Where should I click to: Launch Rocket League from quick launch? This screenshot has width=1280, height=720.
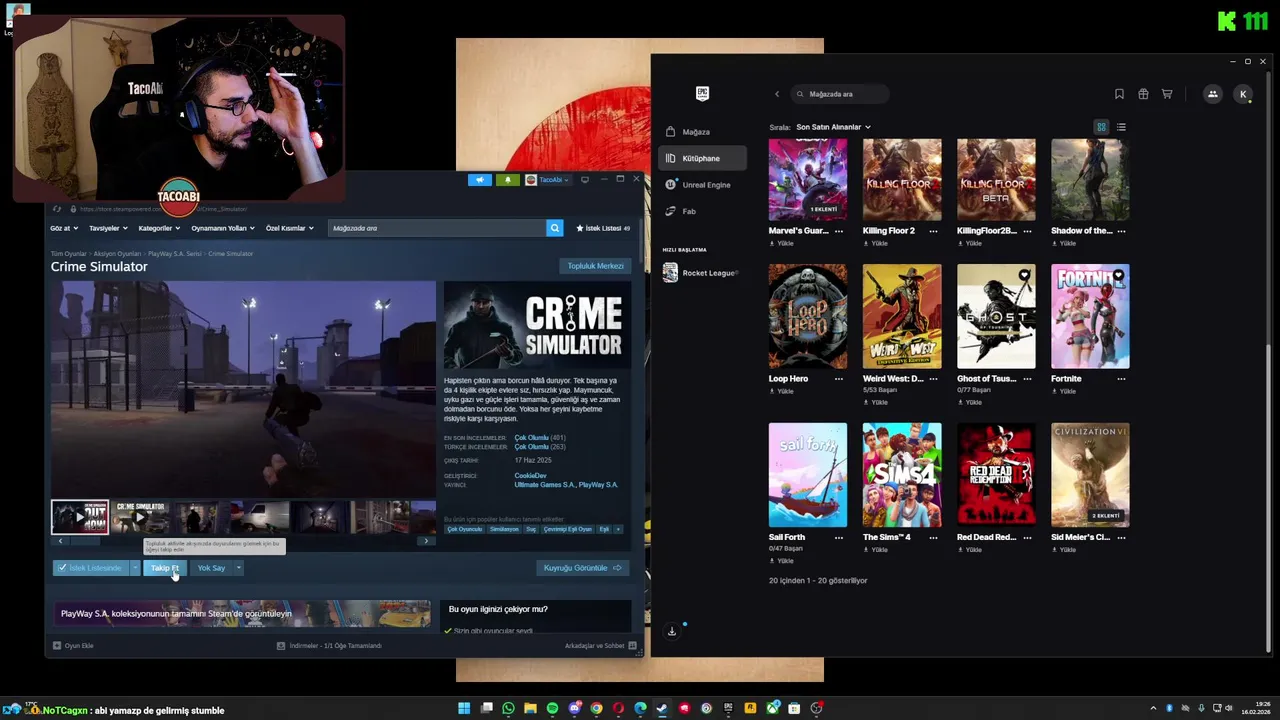[700, 272]
